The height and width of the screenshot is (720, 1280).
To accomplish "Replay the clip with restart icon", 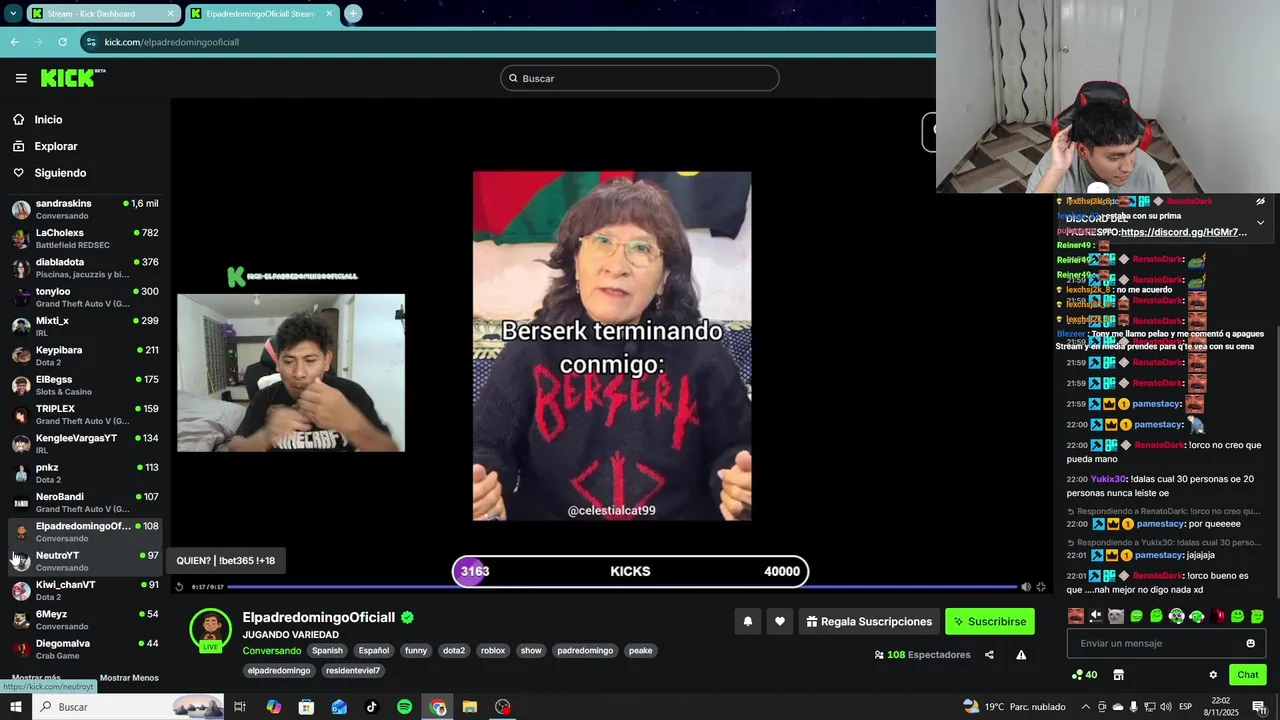I will (x=180, y=587).
